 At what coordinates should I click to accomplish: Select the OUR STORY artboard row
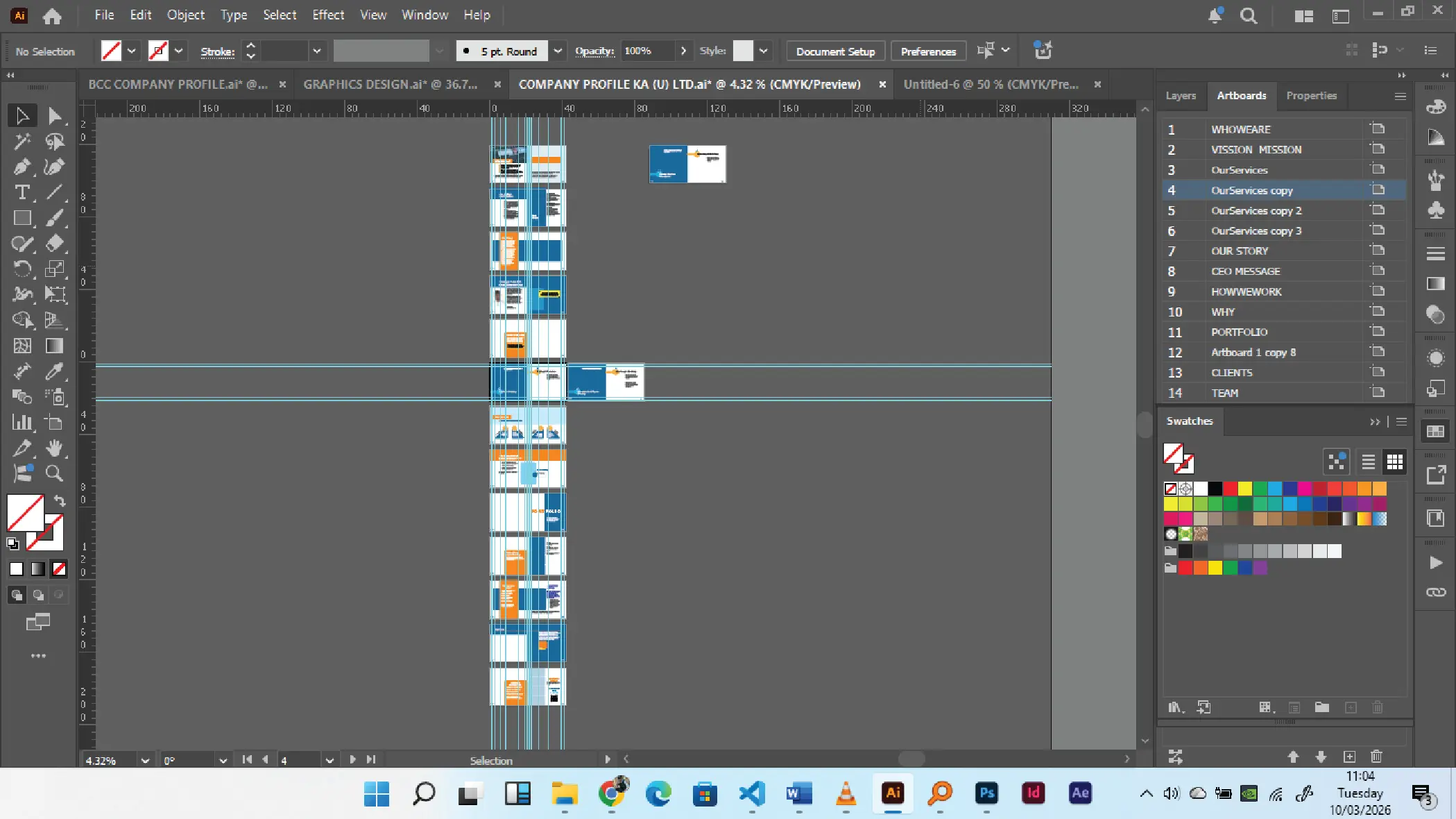(x=1239, y=251)
